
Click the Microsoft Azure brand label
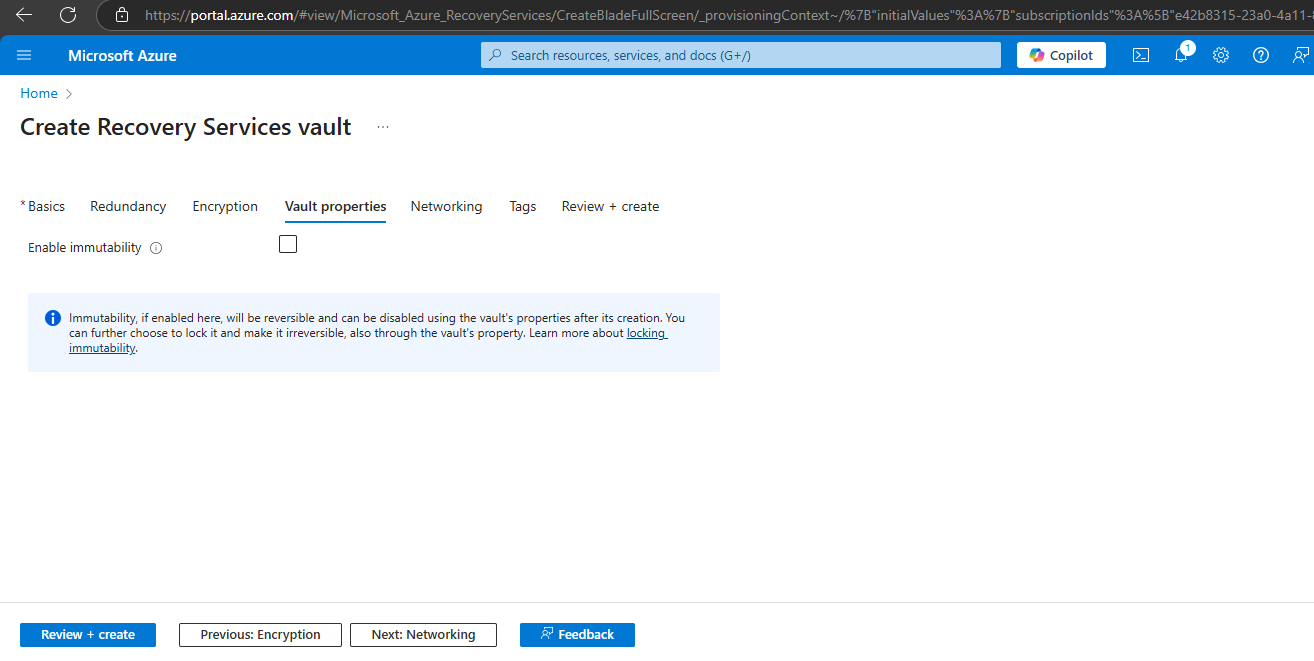(122, 55)
